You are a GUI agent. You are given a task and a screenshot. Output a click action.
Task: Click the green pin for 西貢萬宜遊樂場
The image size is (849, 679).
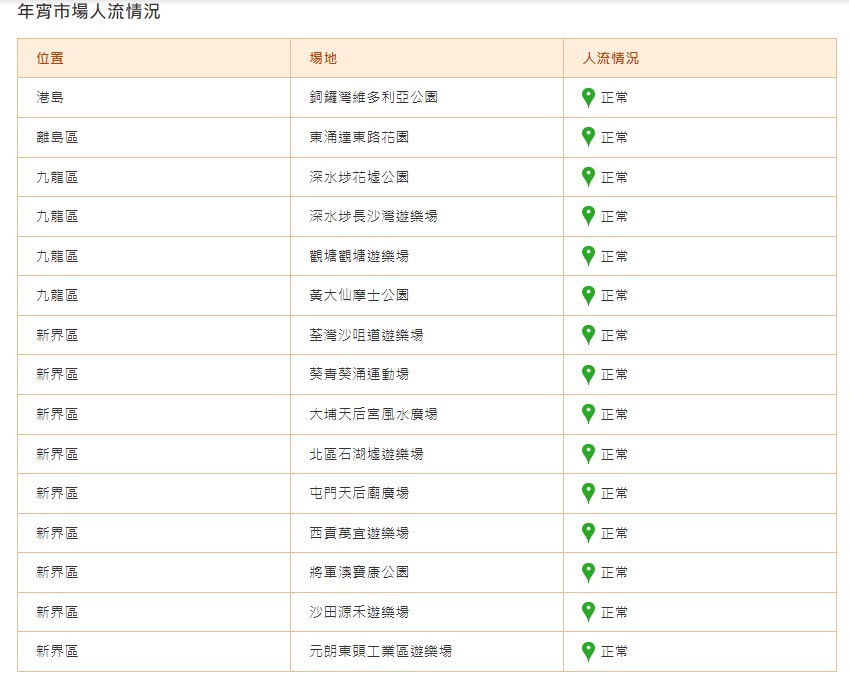tap(589, 532)
